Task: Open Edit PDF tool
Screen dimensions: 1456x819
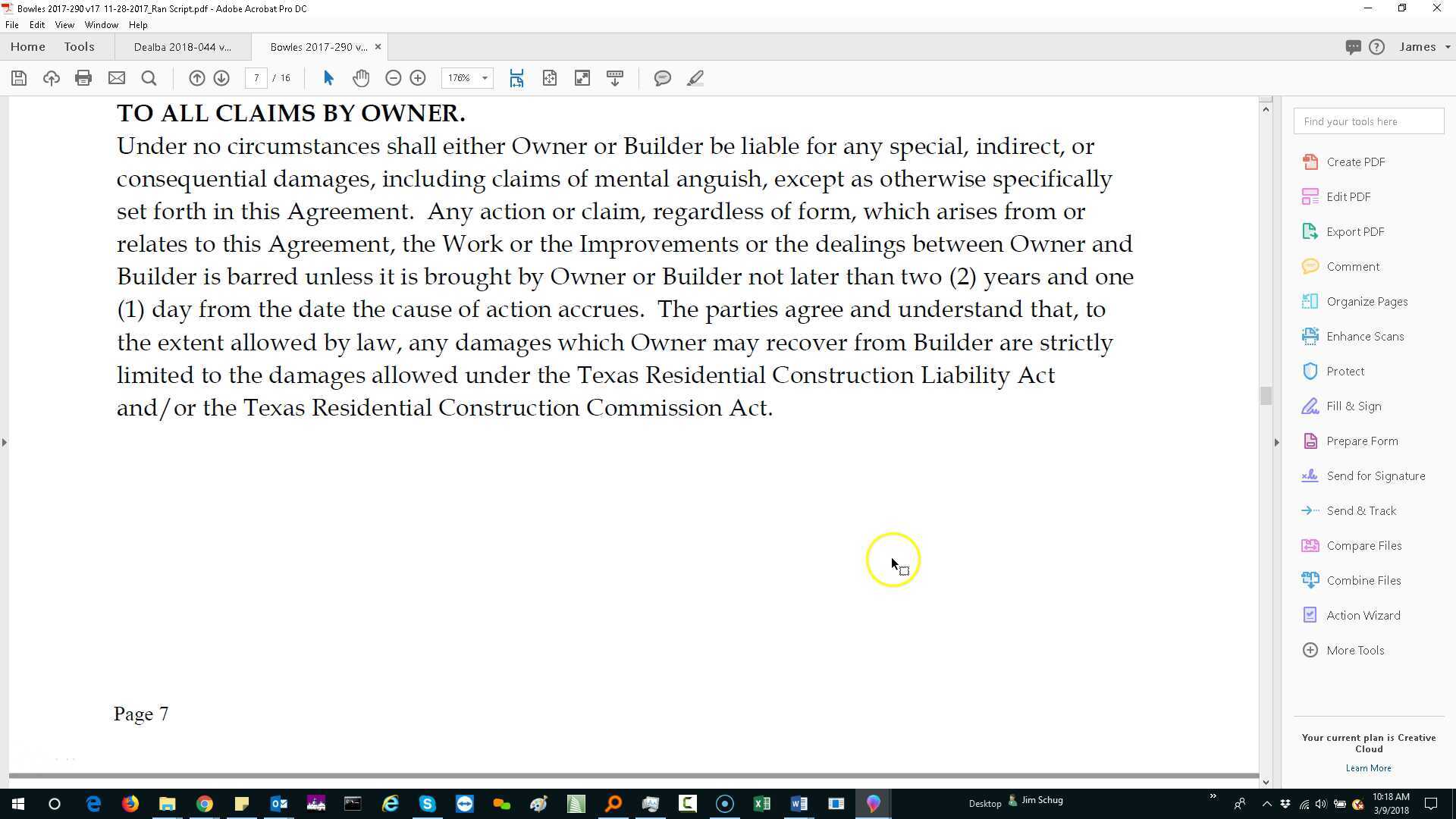Action: point(1348,197)
